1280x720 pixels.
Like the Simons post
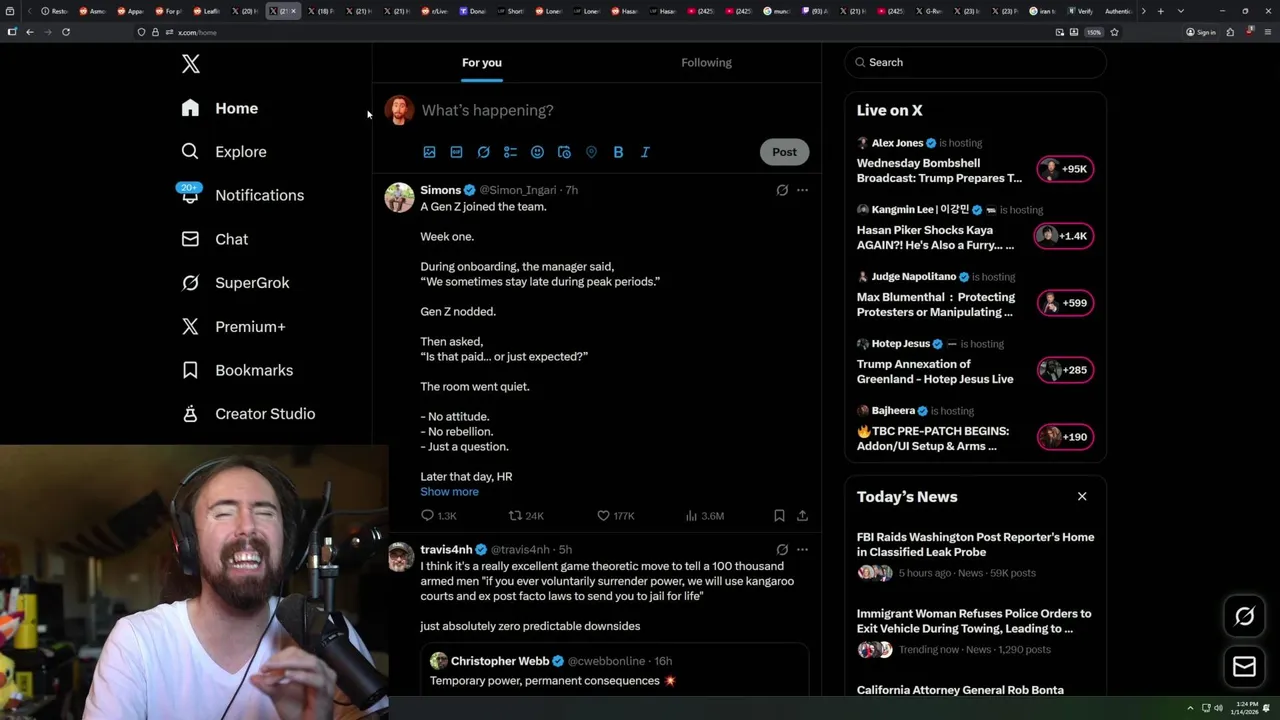point(615,516)
